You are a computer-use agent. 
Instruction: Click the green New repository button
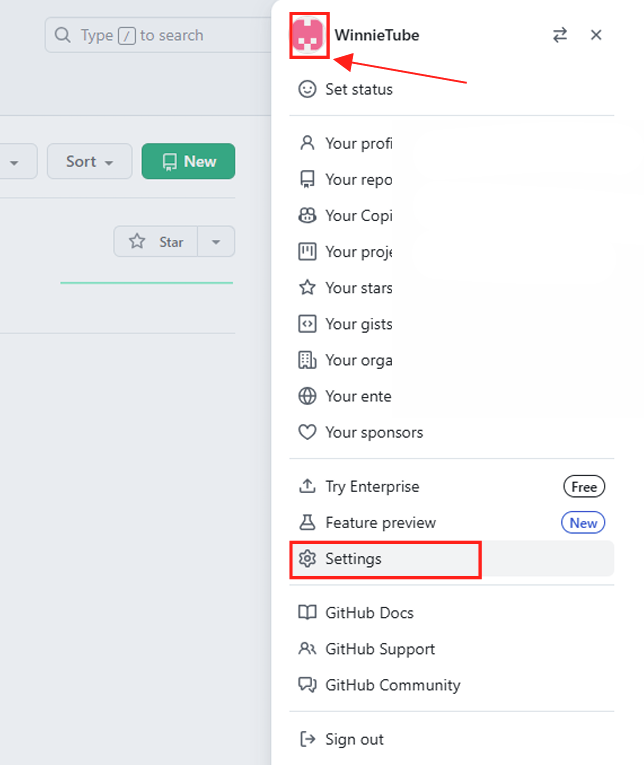point(188,162)
